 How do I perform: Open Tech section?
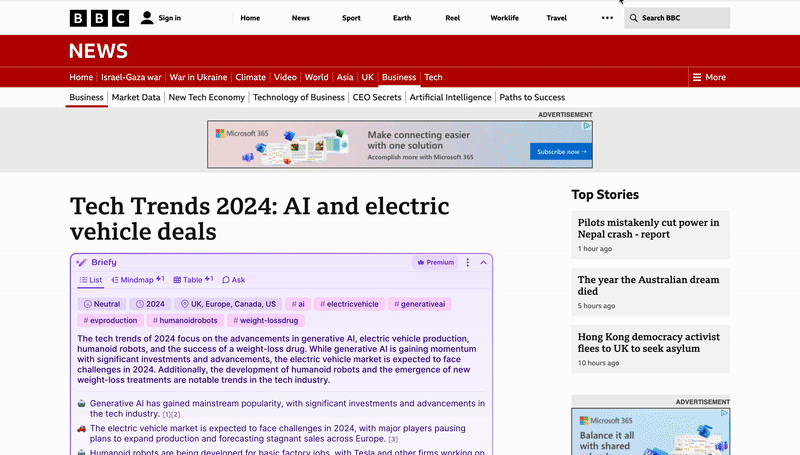click(433, 78)
